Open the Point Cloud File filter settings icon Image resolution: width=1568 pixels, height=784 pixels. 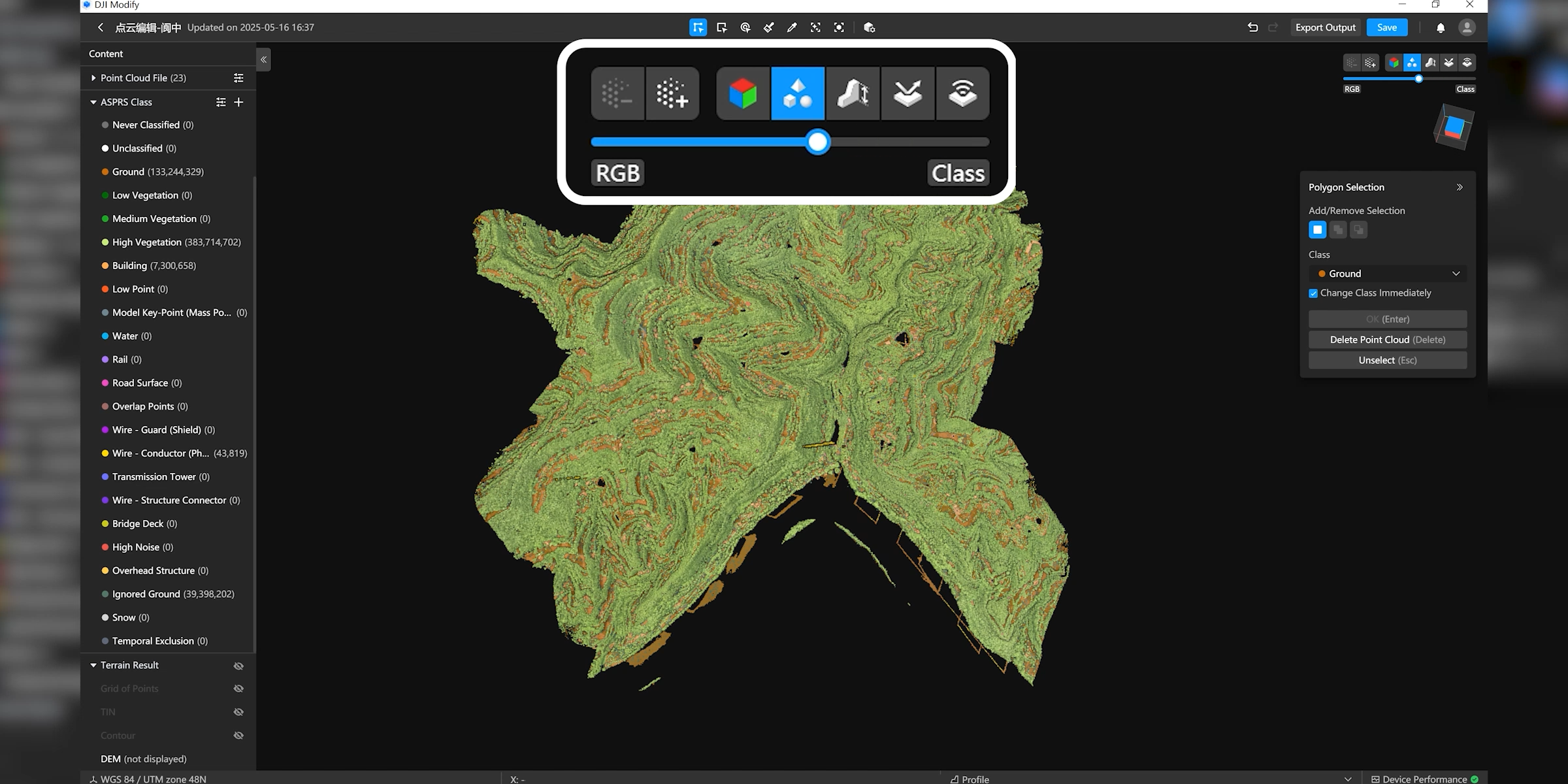point(238,78)
